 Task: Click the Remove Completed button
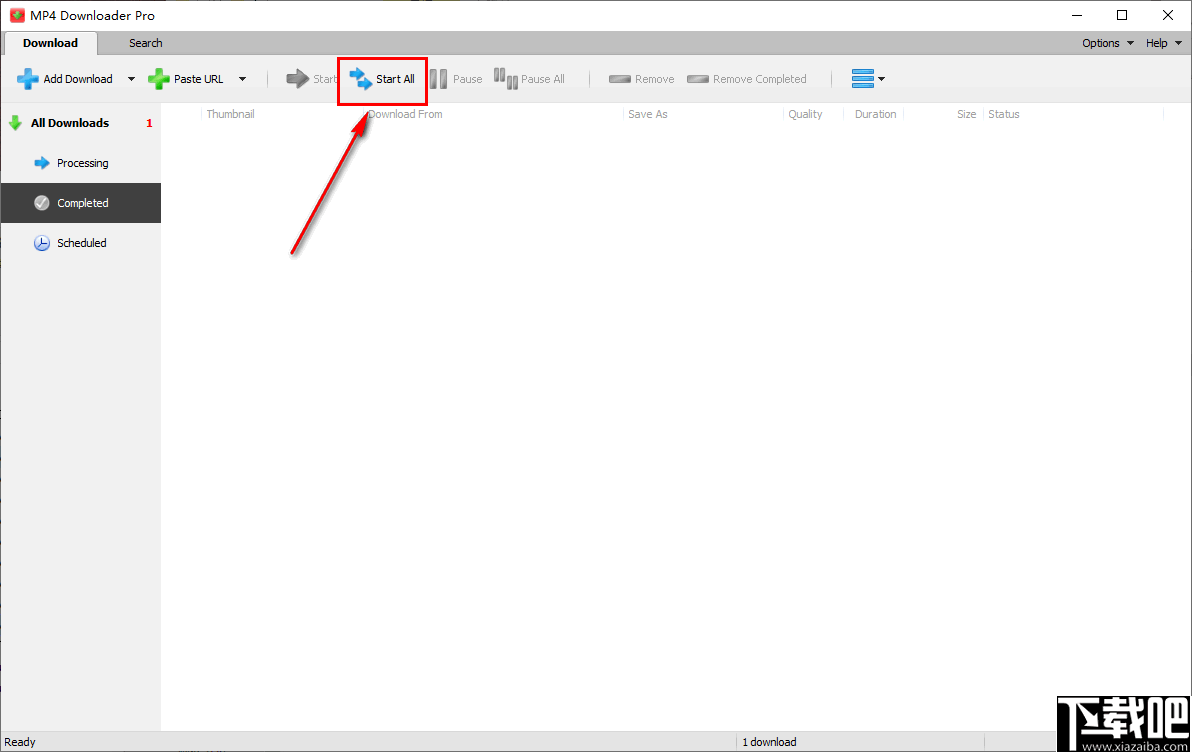click(747, 79)
